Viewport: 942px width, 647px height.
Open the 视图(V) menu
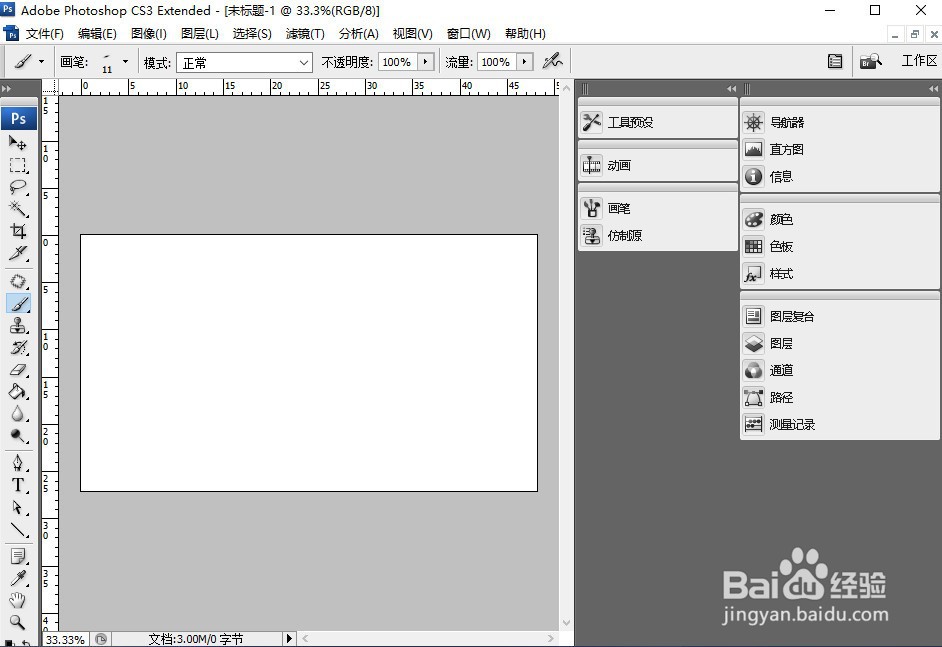tap(412, 34)
